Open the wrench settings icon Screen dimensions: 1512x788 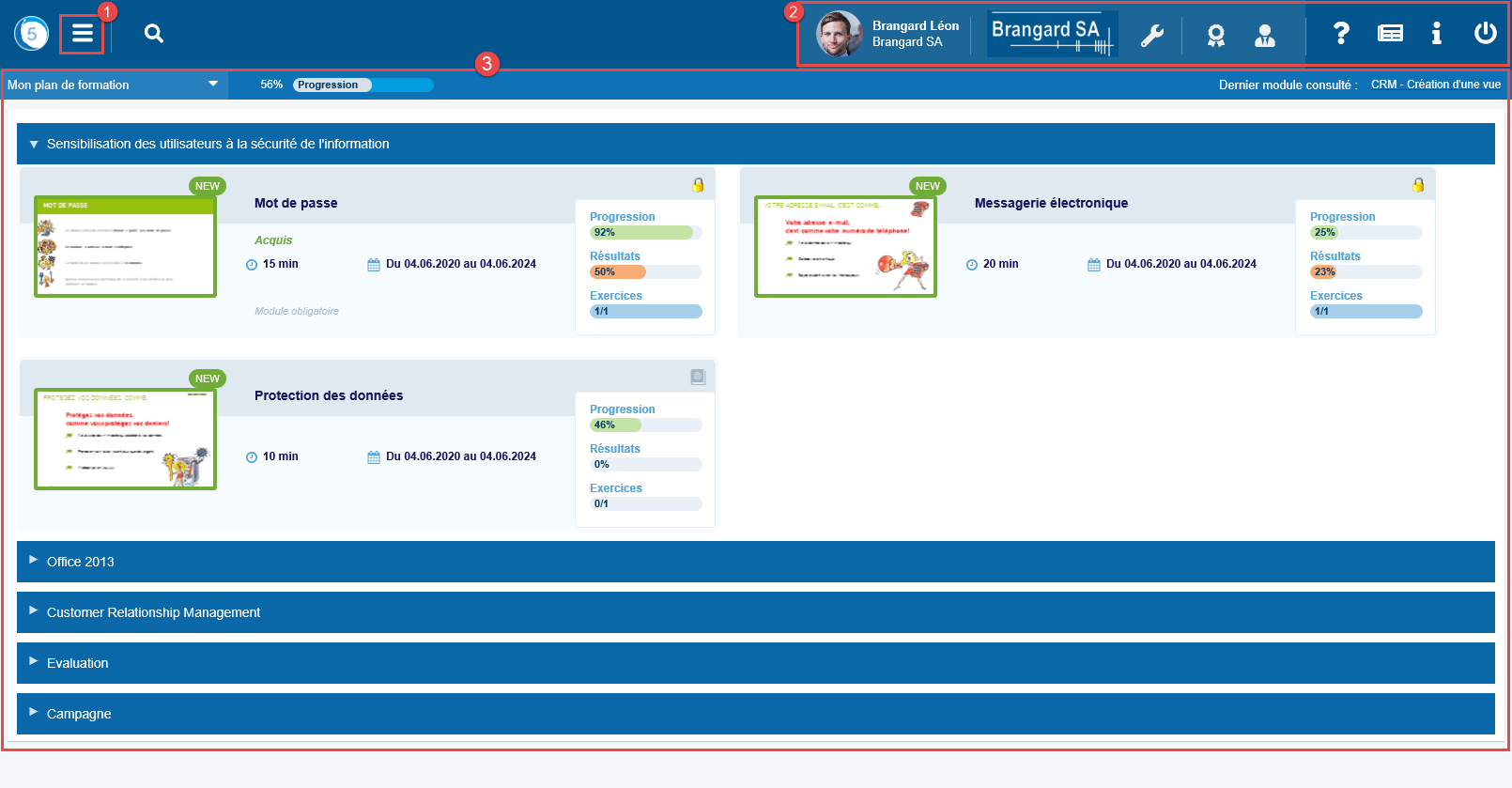[x=1151, y=36]
